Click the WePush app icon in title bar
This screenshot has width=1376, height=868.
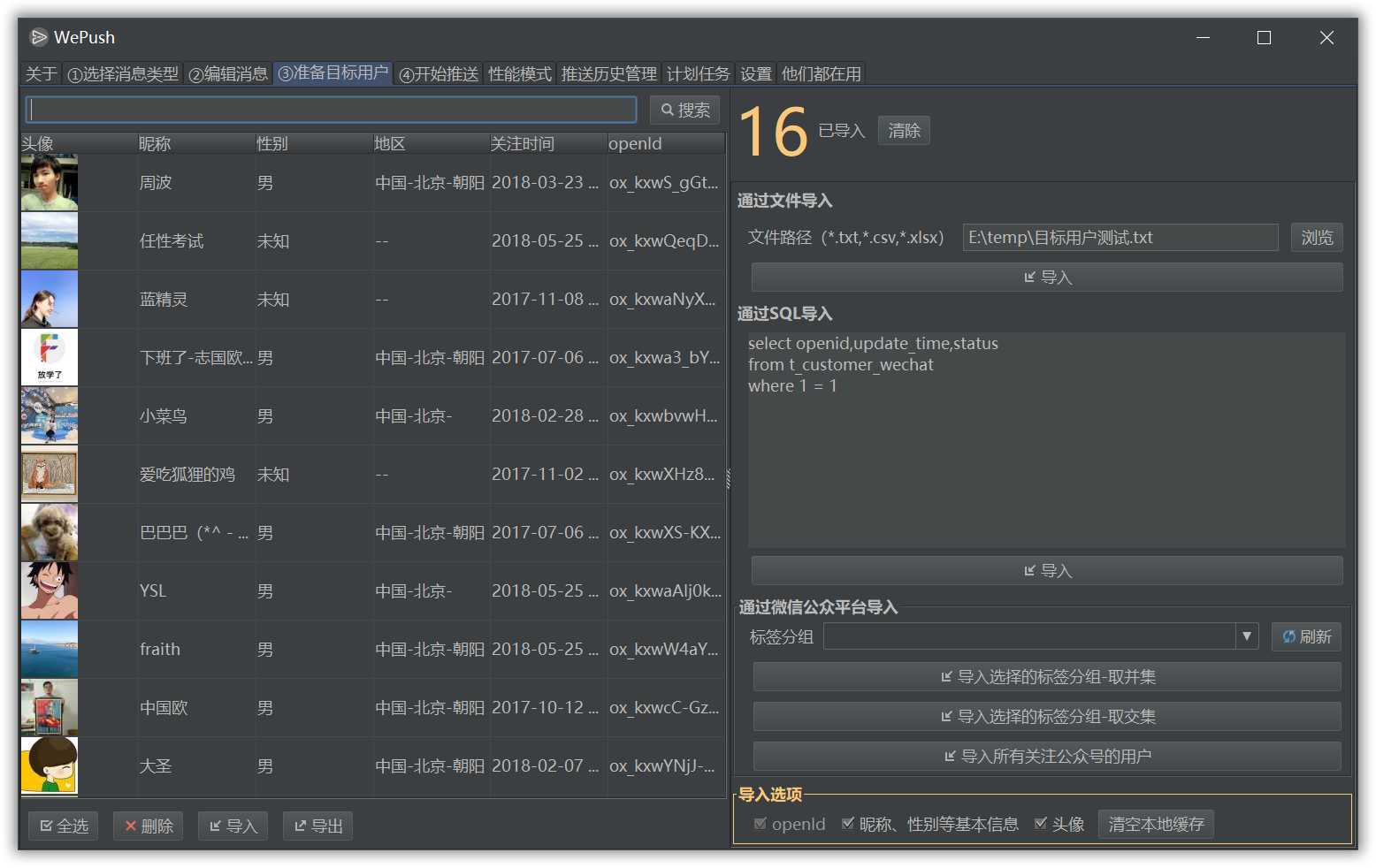tap(39, 37)
